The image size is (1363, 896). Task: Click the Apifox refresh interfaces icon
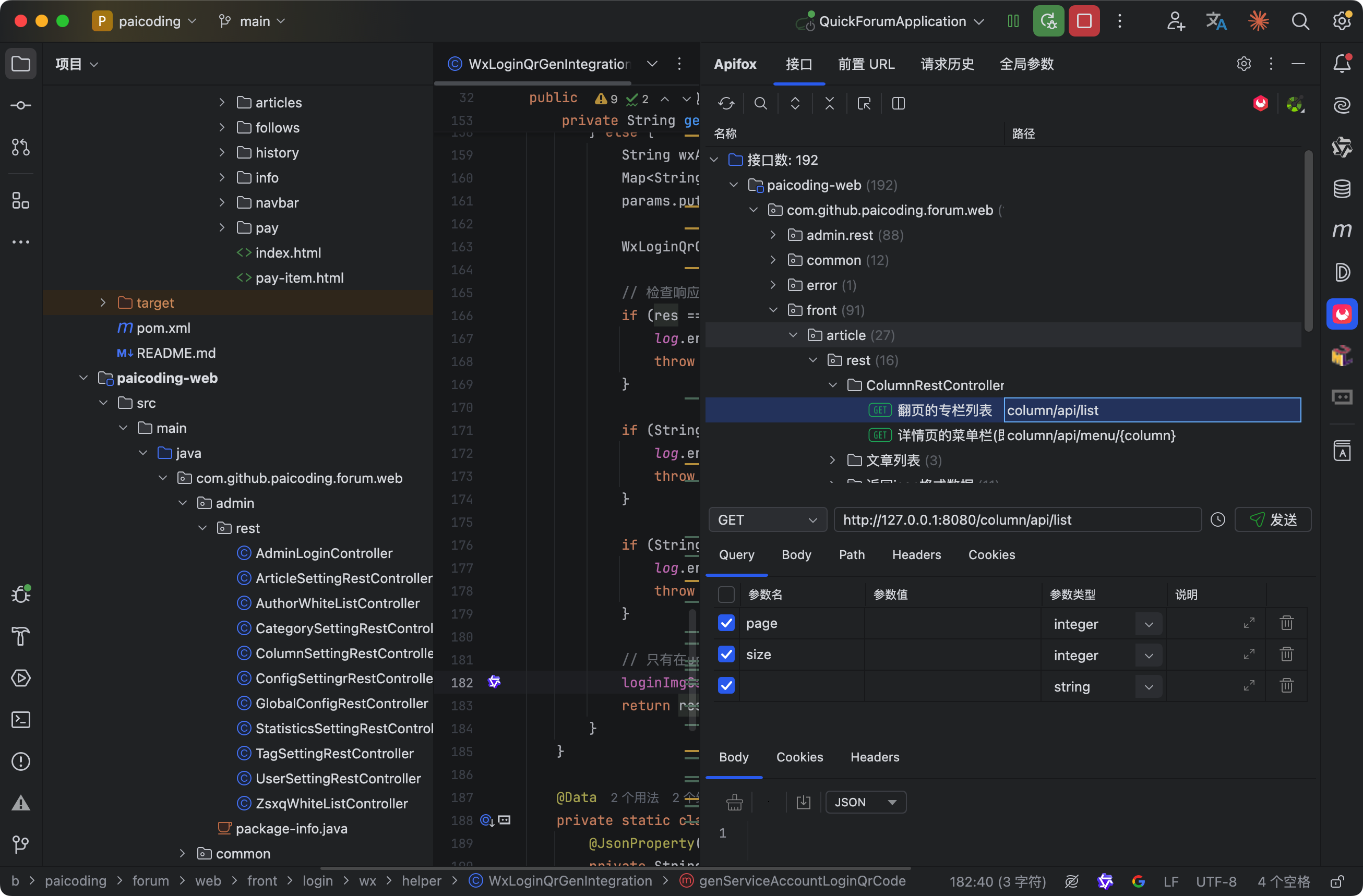pyautogui.click(x=726, y=104)
